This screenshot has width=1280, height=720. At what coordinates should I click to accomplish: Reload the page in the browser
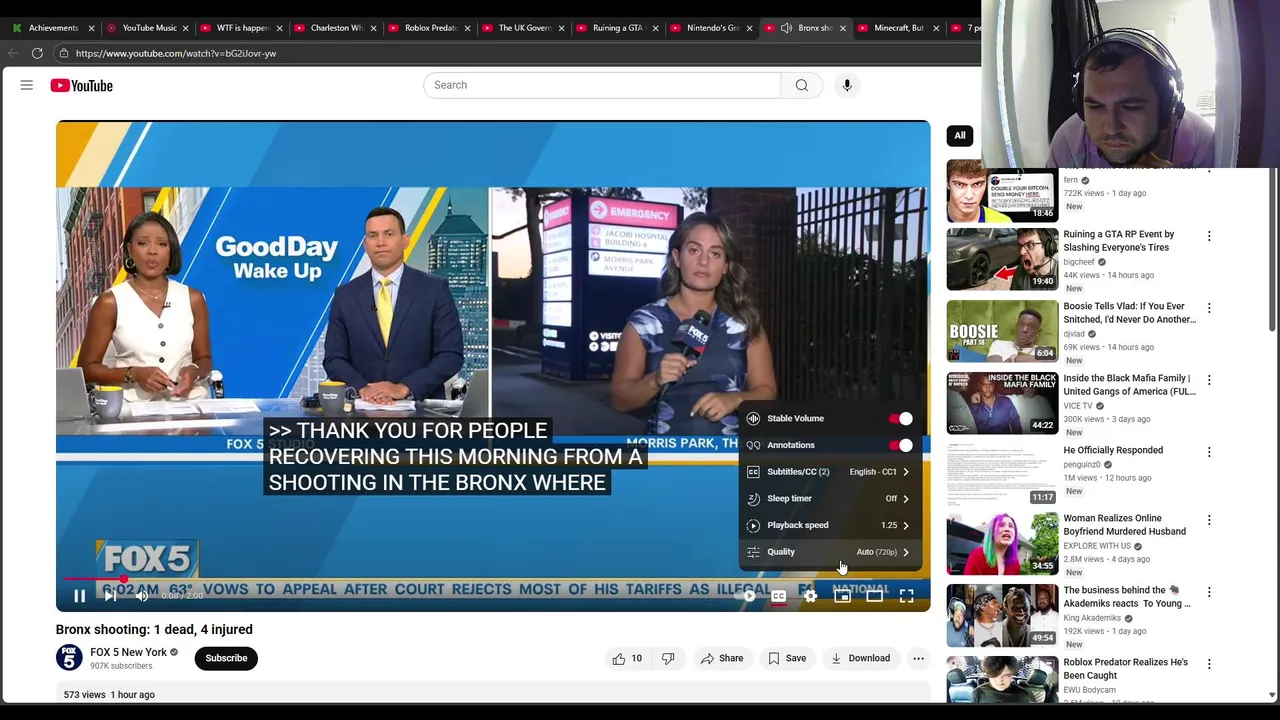point(37,53)
